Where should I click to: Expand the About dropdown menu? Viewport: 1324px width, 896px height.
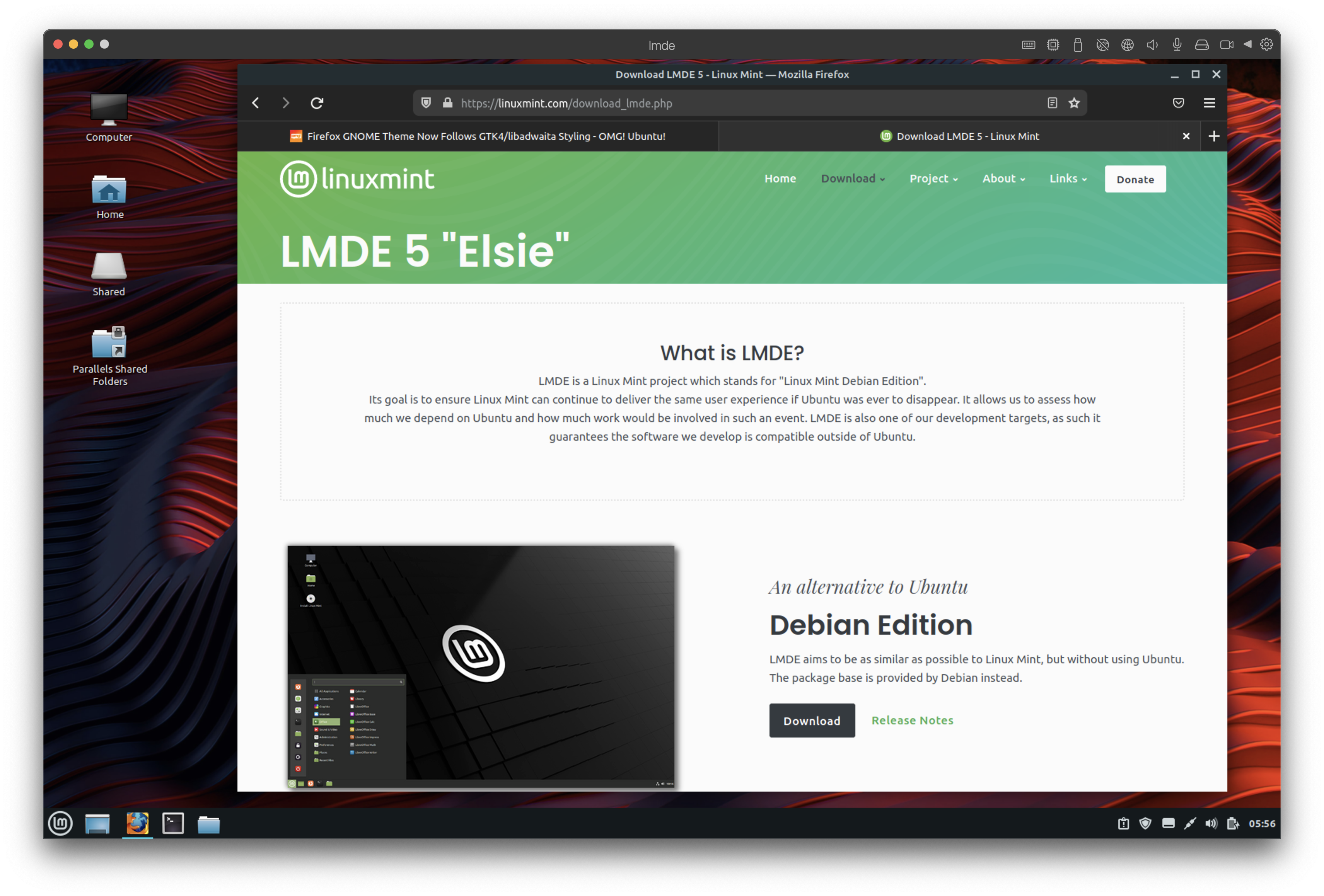pyautogui.click(x=1004, y=179)
